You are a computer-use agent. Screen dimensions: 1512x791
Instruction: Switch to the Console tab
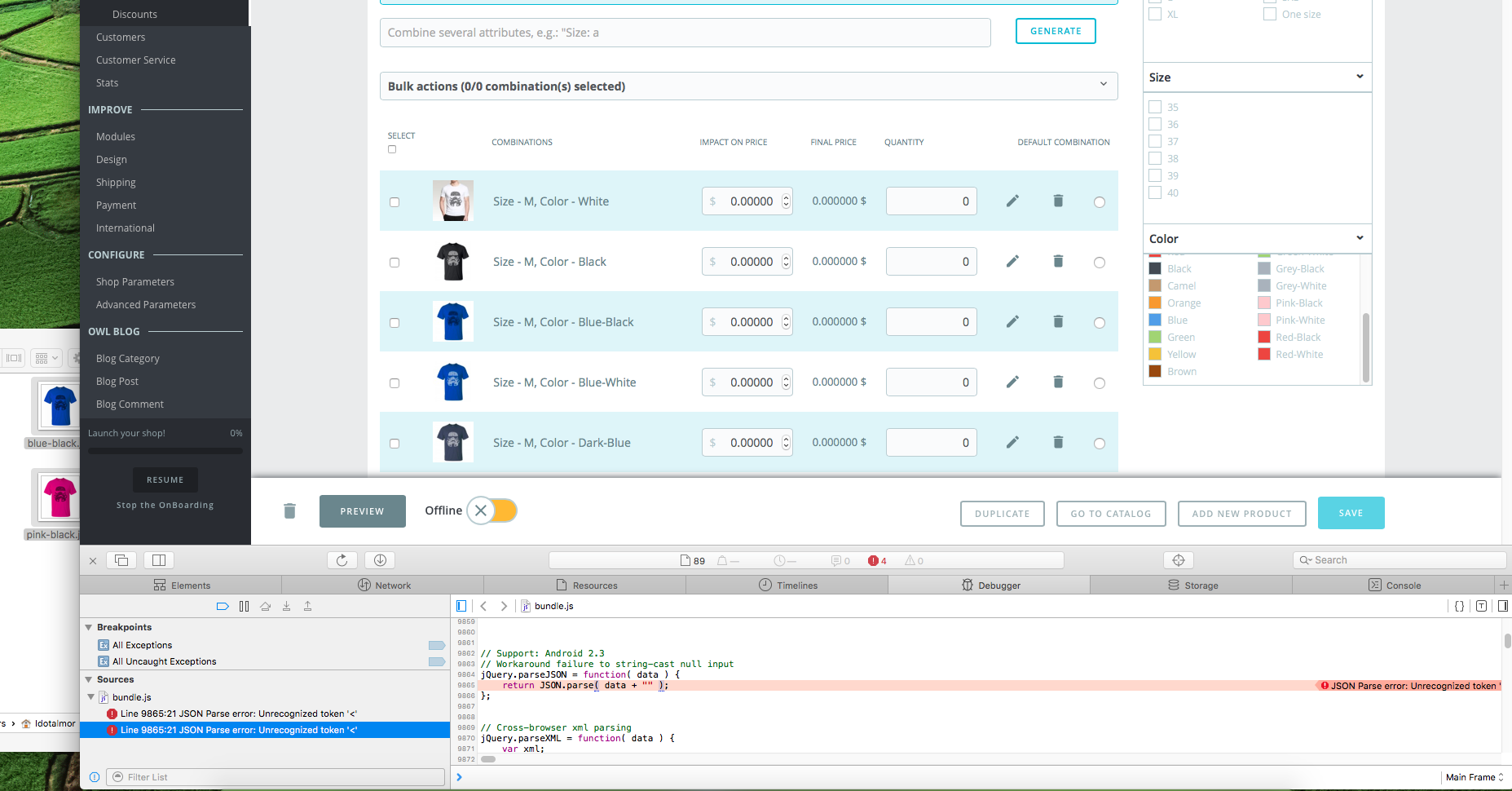[1394, 585]
